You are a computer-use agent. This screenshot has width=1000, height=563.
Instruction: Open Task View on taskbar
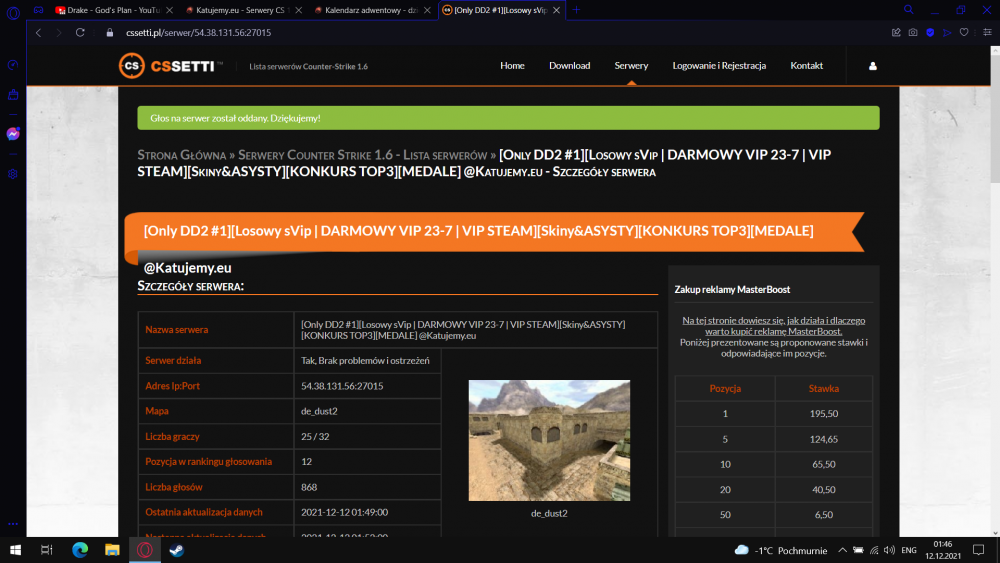click(47, 550)
